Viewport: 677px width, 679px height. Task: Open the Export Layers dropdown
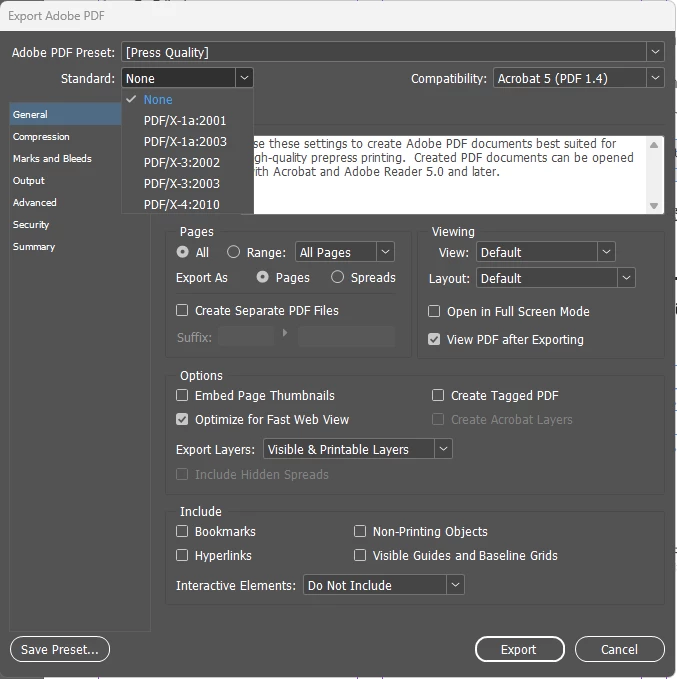pyautogui.click(x=358, y=449)
